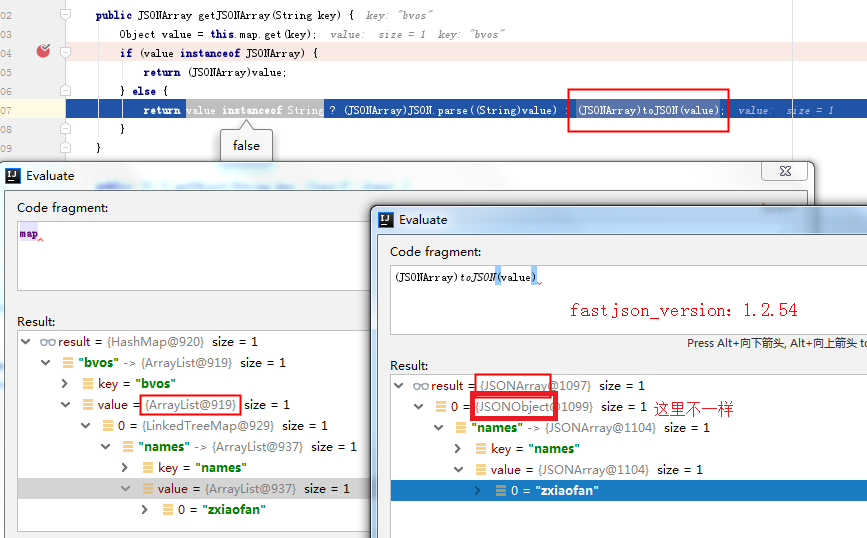Select "names" -> ArrayList@937 row

194,447
